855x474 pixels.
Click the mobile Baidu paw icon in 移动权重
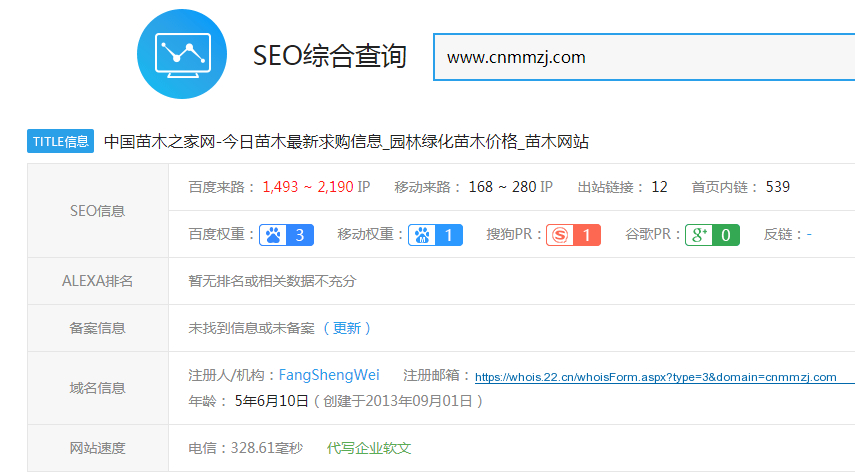pos(422,235)
